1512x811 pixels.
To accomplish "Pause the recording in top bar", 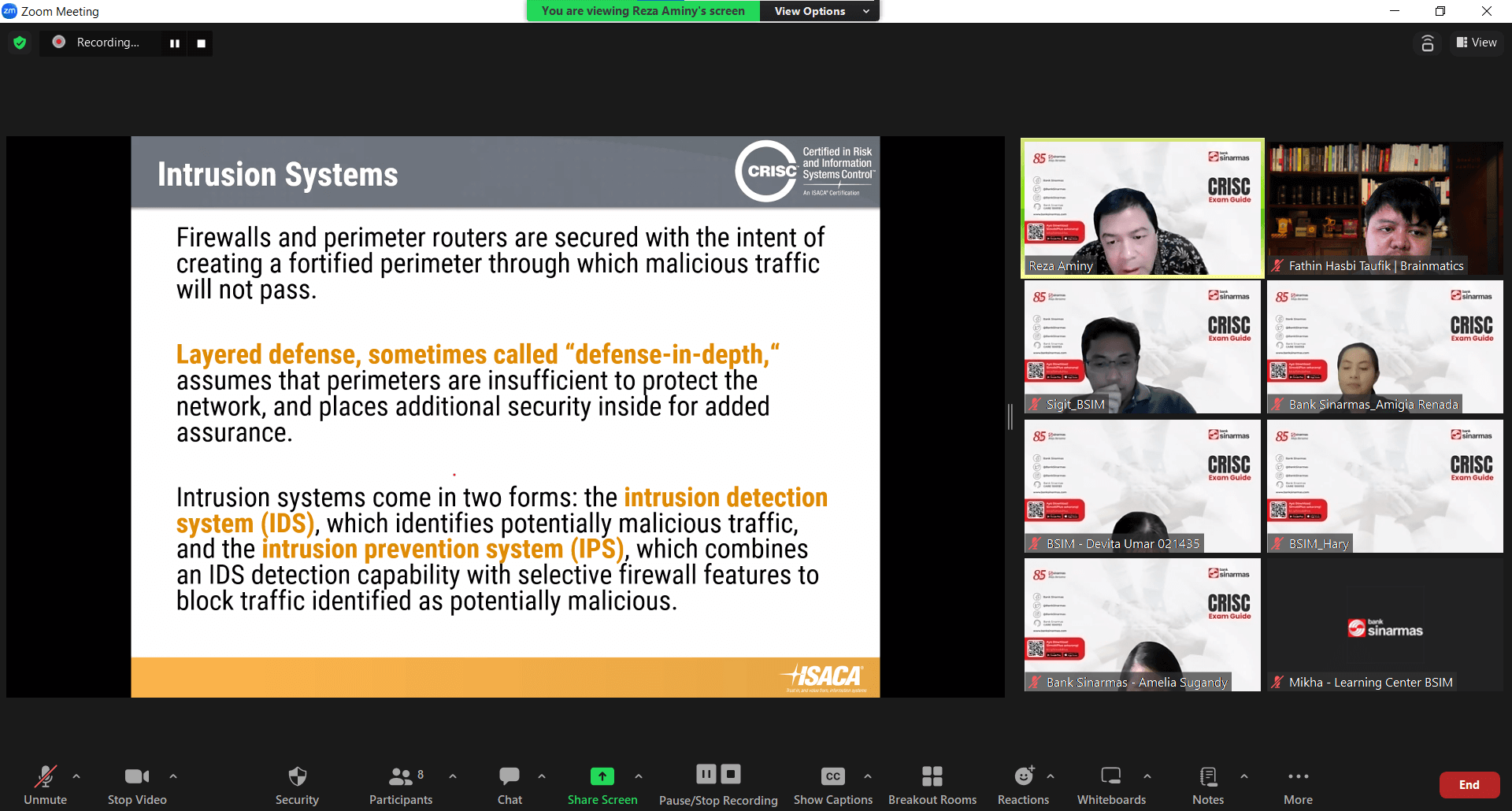I will coord(175,43).
